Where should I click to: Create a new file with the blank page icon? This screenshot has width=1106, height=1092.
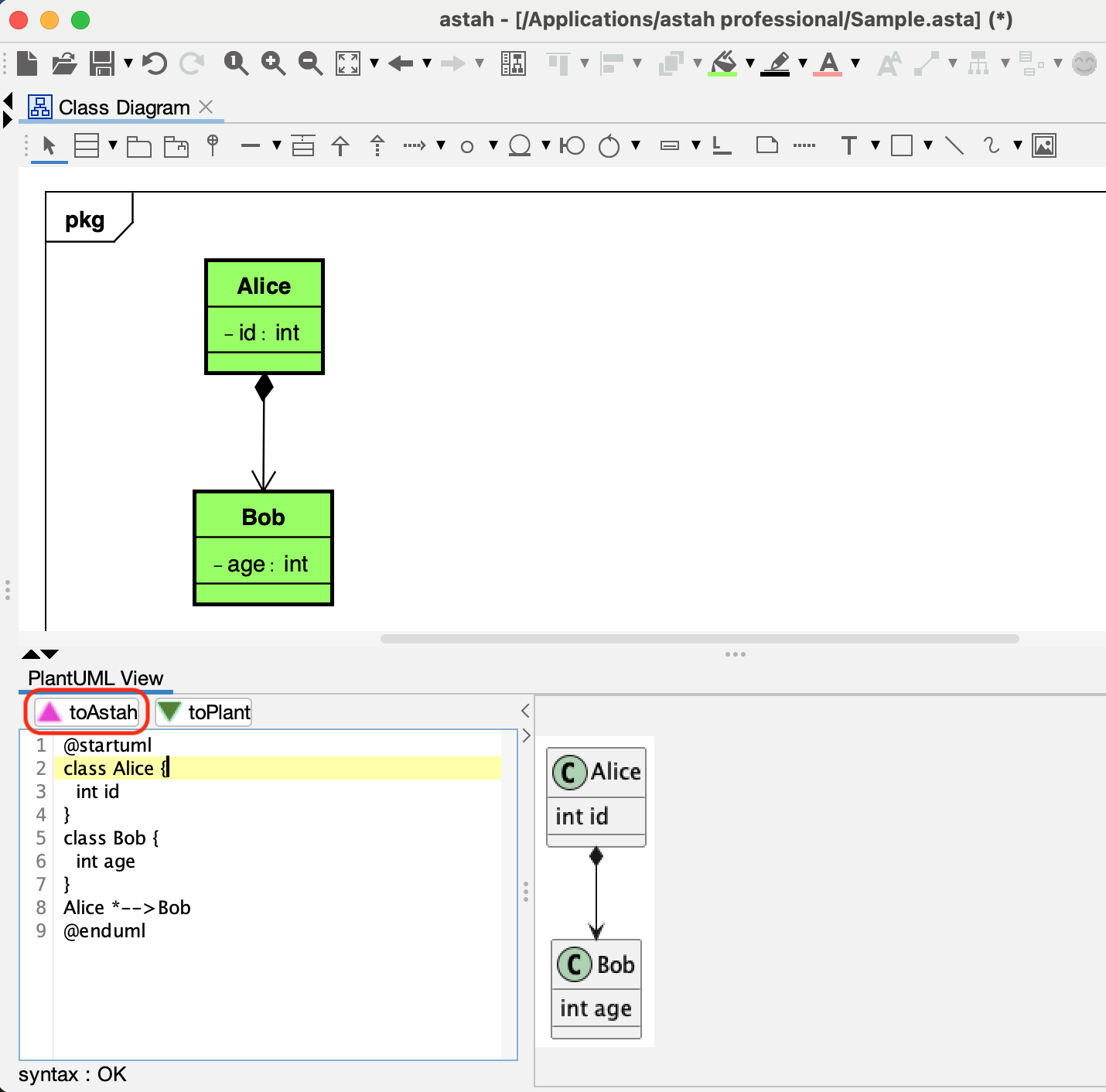(27, 63)
